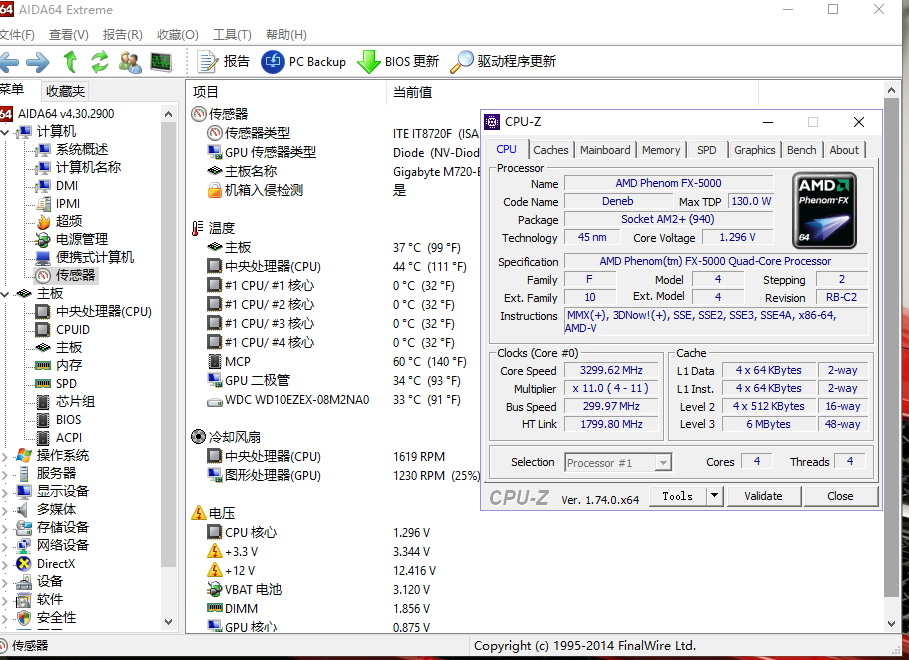Expand the 操作系统 tree node

point(5,456)
